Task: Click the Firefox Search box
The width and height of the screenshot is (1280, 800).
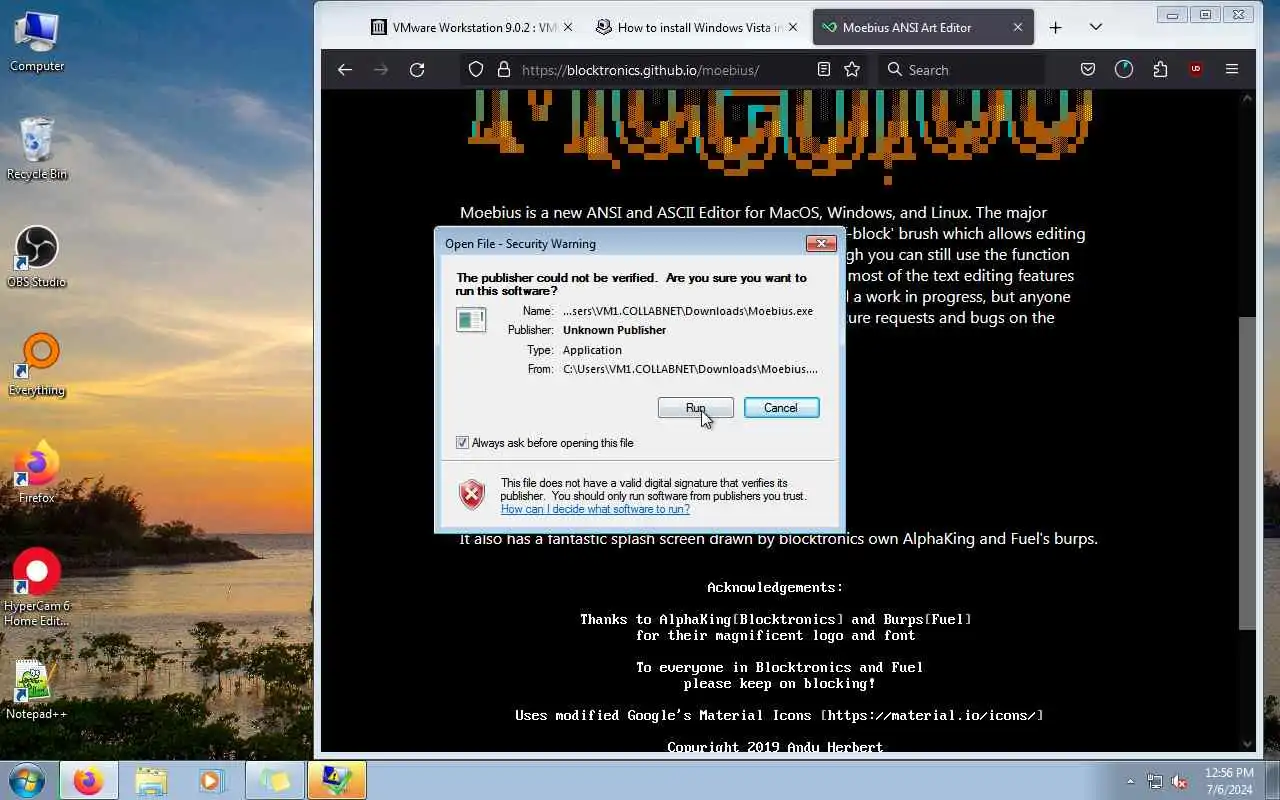Action: [x=961, y=70]
